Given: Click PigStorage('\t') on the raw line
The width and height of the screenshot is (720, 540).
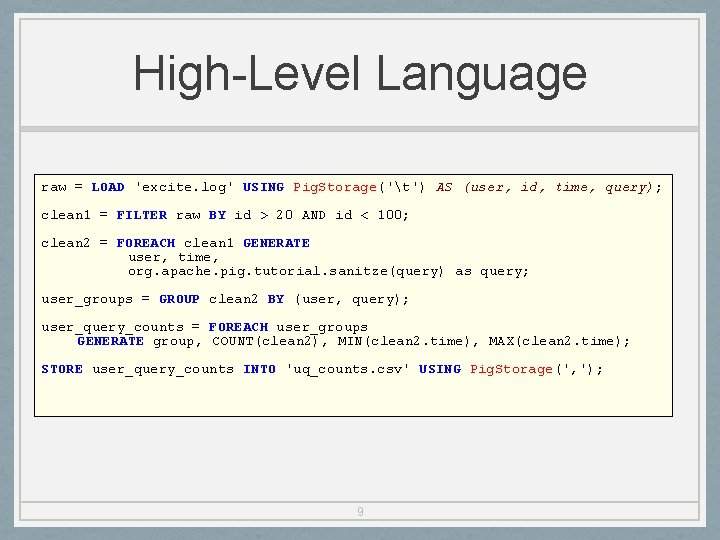Looking at the screenshot, I should coord(359,187).
